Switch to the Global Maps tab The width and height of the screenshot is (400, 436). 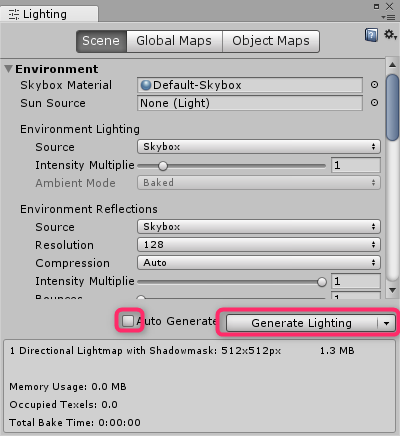tap(174, 41)
